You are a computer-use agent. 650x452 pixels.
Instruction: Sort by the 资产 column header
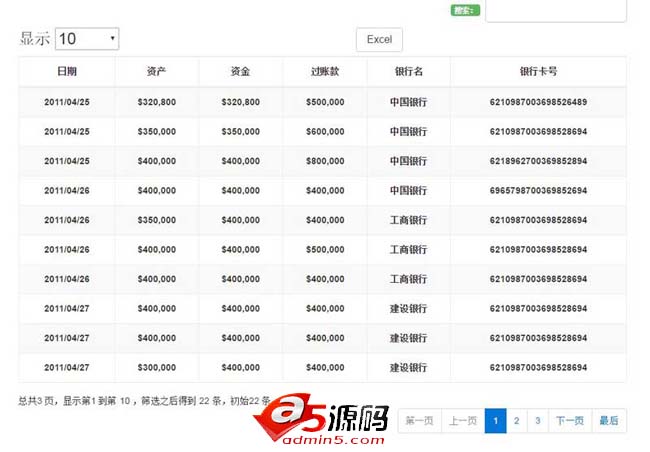tap(157, 71)
